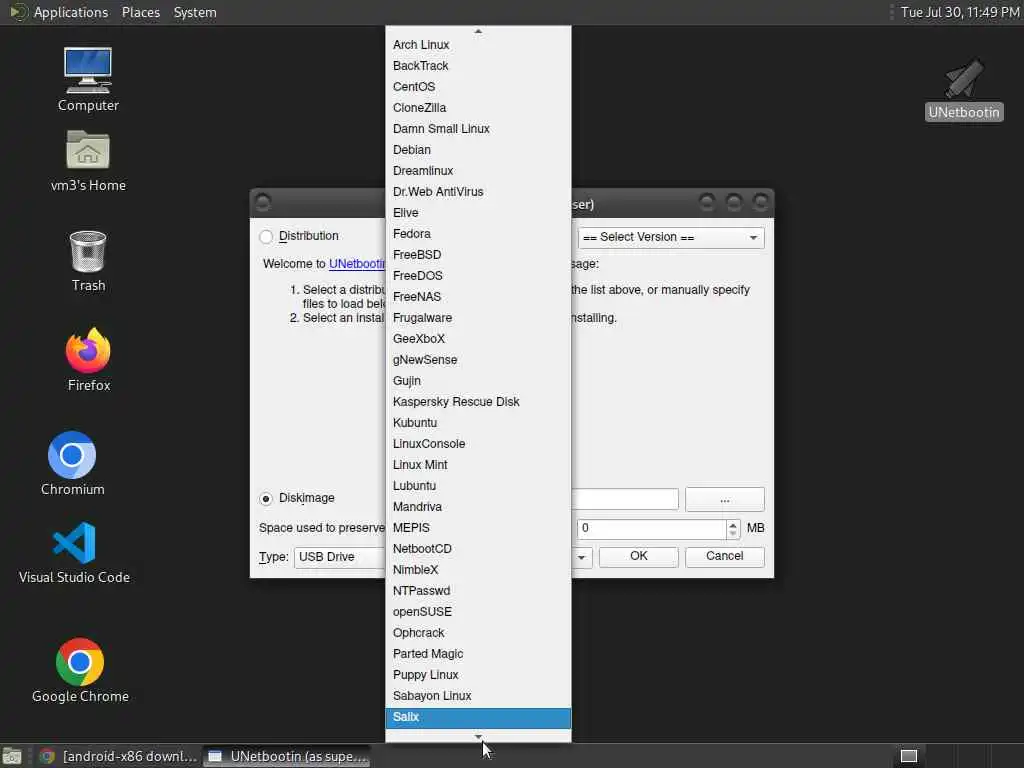Click OK in the UNetbootin dialog
This screenshot has width=1024, height=768.
(639, 556)
